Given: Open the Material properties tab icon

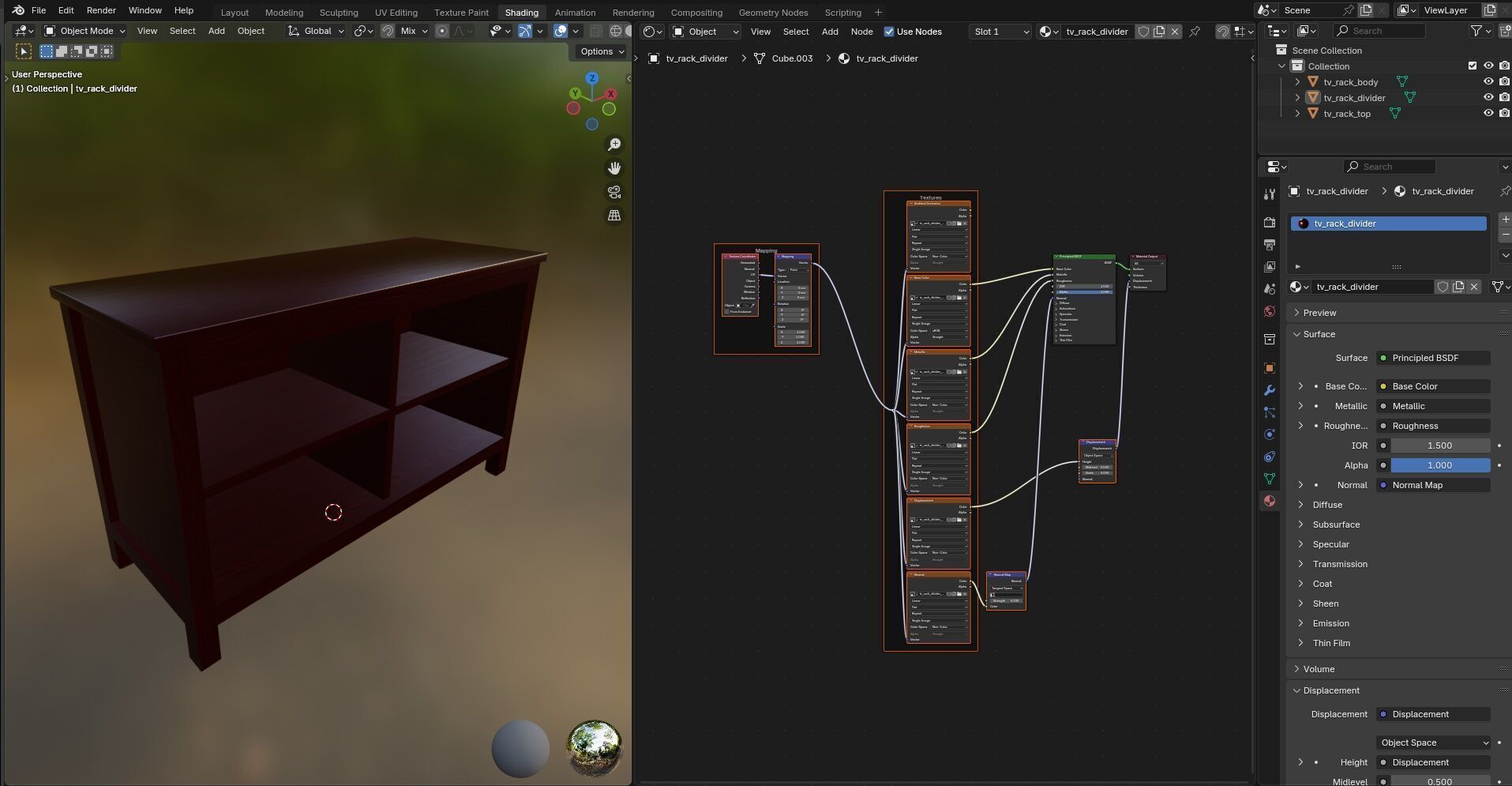Looking at the screenshot, I should (1269, 501).
